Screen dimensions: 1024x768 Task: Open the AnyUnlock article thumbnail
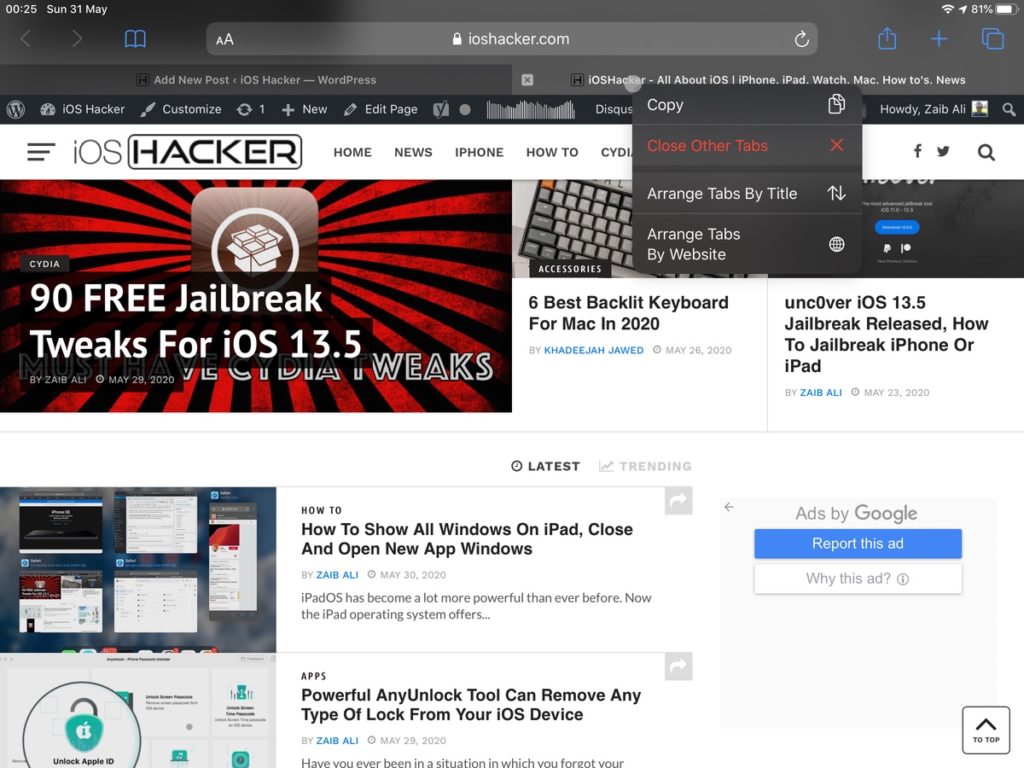[x=138, y=711]
